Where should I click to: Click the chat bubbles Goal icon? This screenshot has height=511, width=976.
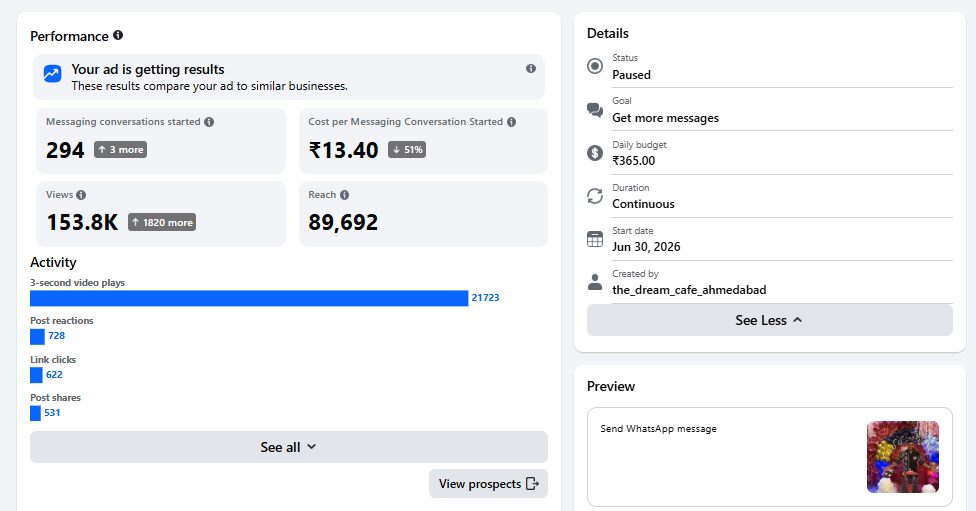click(x=595, y=110)
